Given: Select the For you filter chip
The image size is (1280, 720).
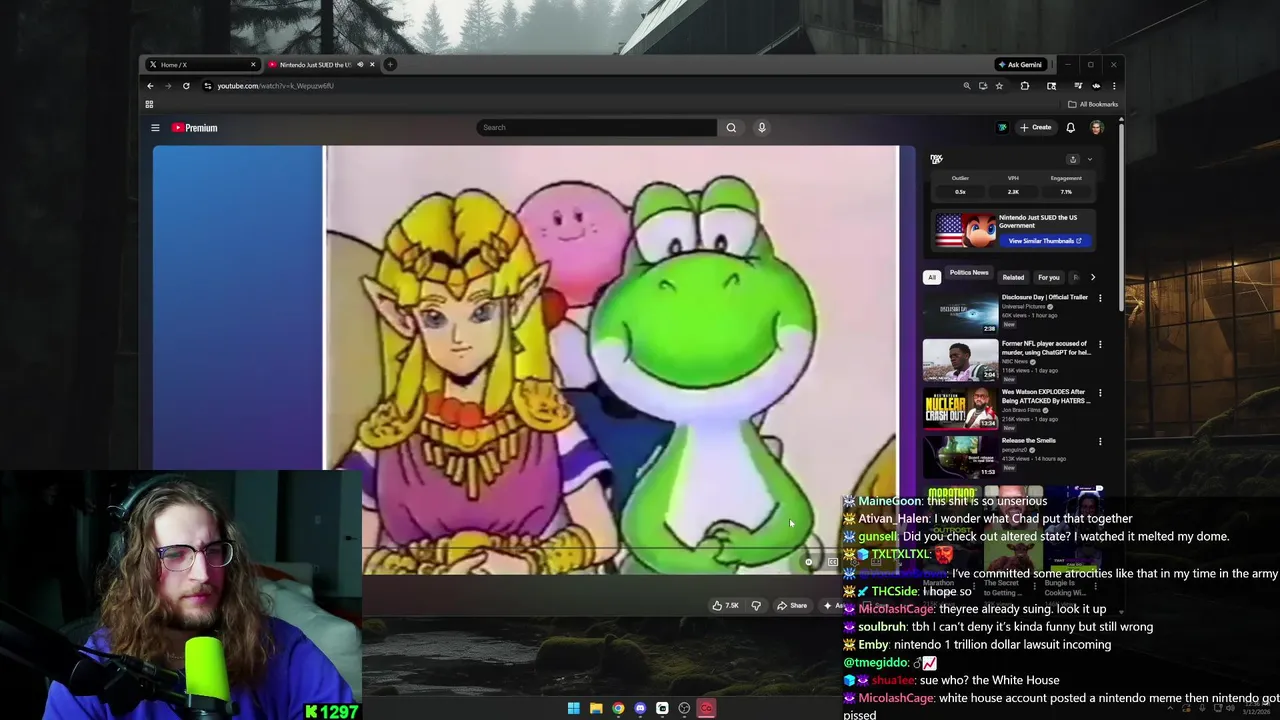Looking at the screenshot, I should tap(1048, 277).
